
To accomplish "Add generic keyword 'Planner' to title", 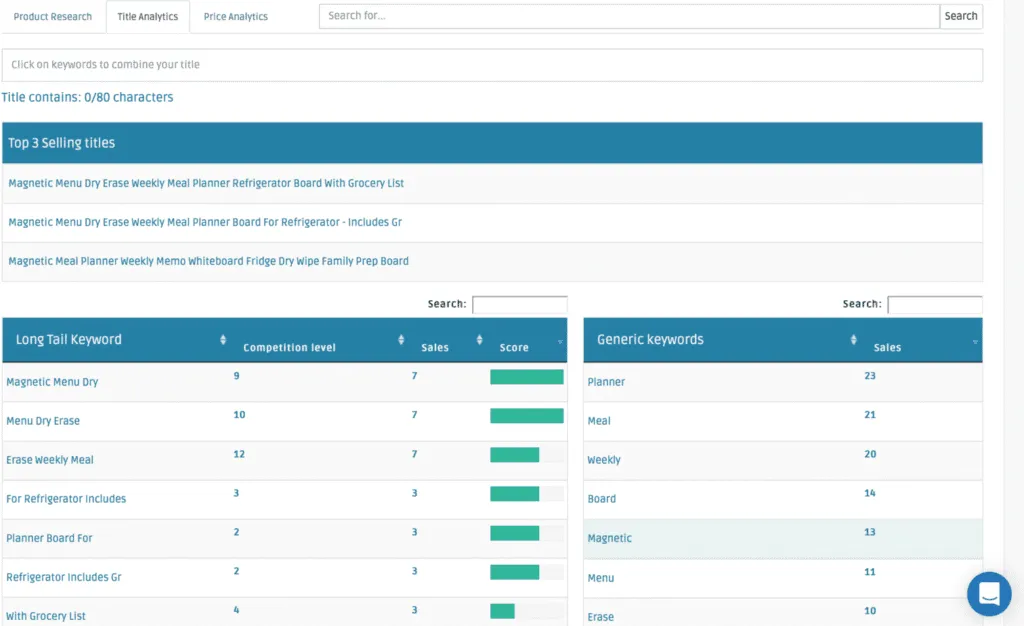I will [606, 382].
